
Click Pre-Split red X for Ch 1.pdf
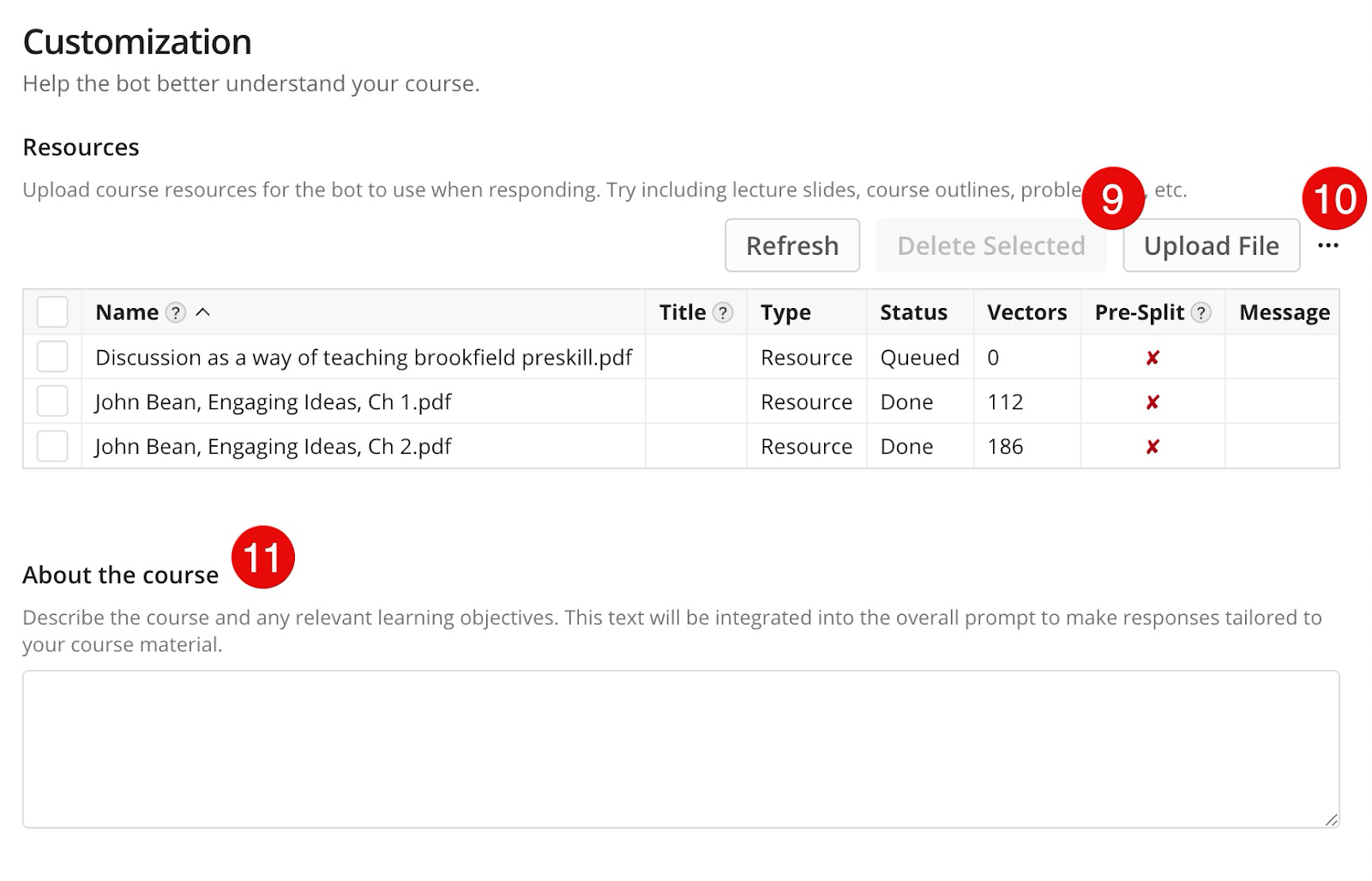tap(1152, 402)
